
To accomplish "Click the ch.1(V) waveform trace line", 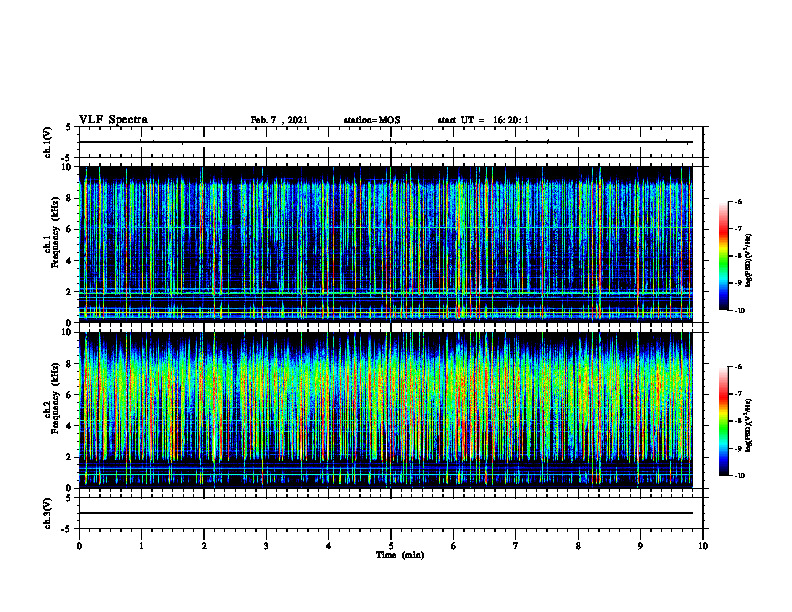I will click(x=385, y=142).
